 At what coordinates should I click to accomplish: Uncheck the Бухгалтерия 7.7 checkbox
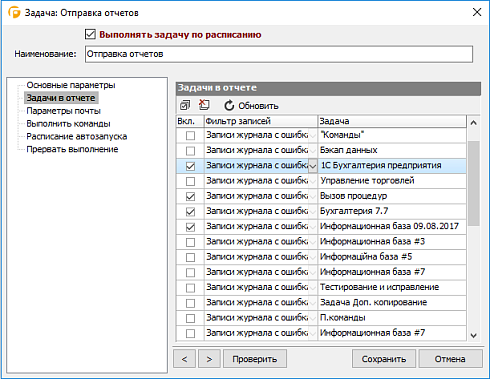click(x=190, y=211)
